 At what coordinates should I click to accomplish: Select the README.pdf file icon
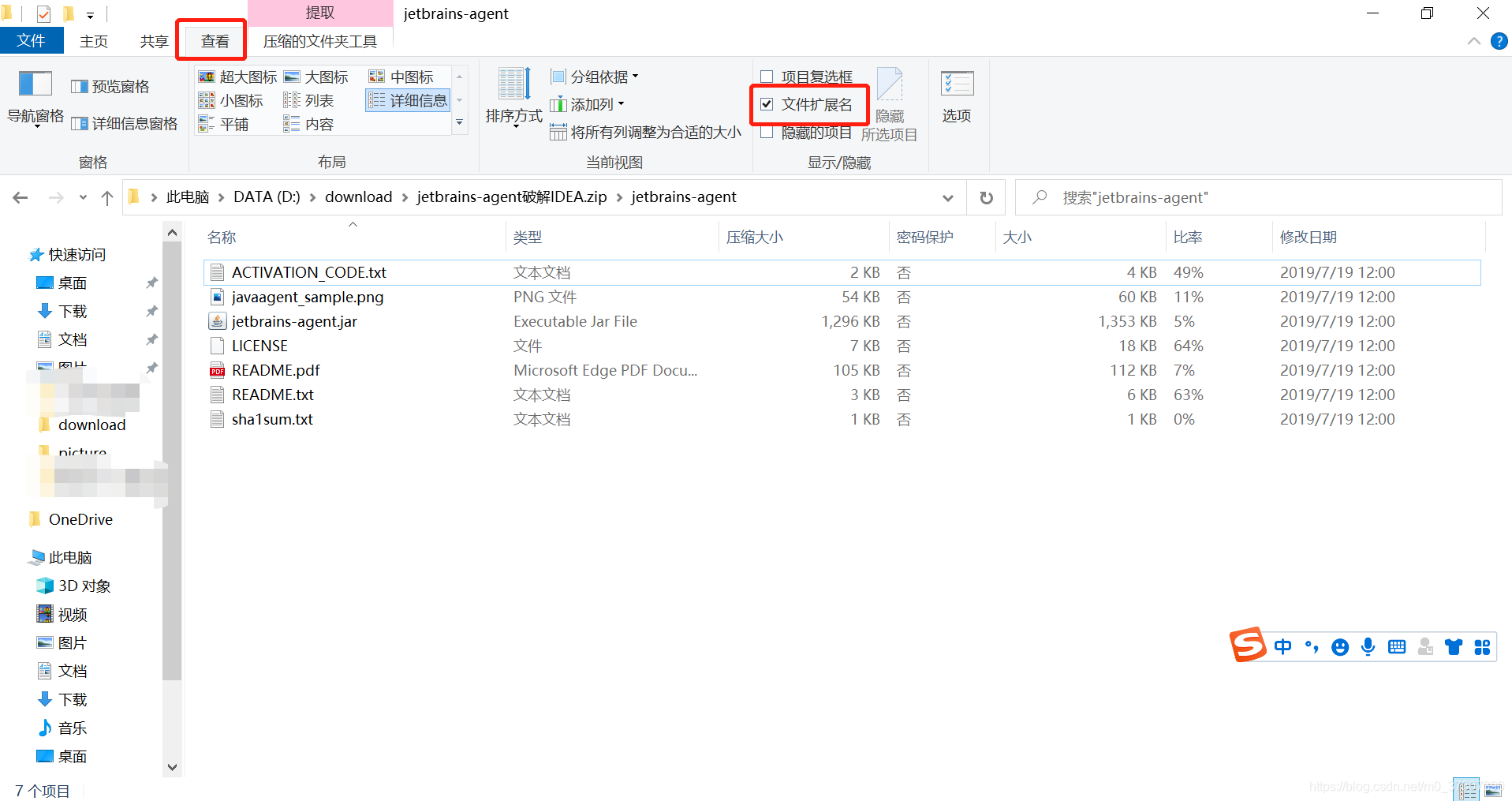coord(217,370)
